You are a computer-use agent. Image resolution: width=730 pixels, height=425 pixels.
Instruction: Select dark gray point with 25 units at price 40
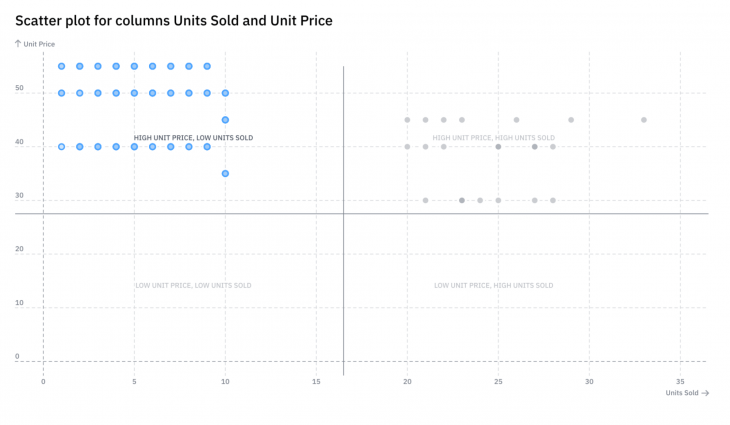pyautogui.click(x=498, y=147)
